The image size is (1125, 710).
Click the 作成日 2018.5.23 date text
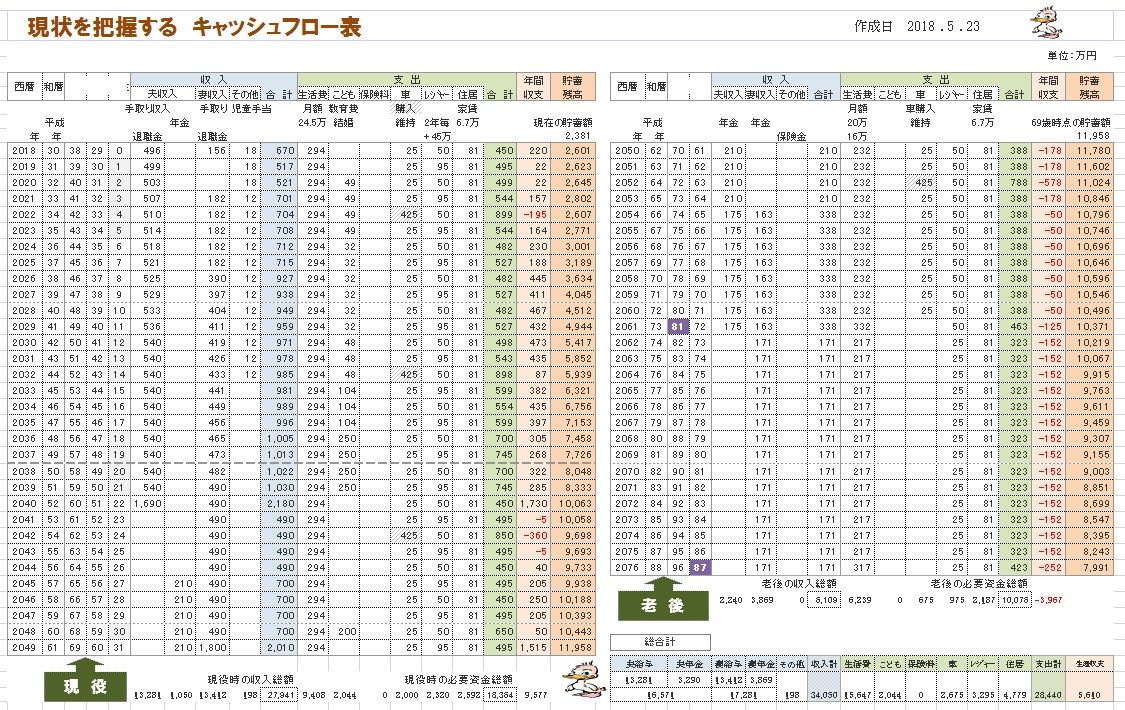click(917, 27)
